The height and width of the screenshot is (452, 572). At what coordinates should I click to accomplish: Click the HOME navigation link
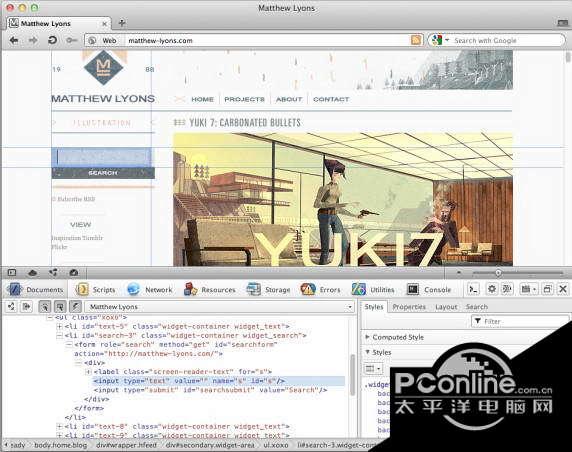[202, 99]
